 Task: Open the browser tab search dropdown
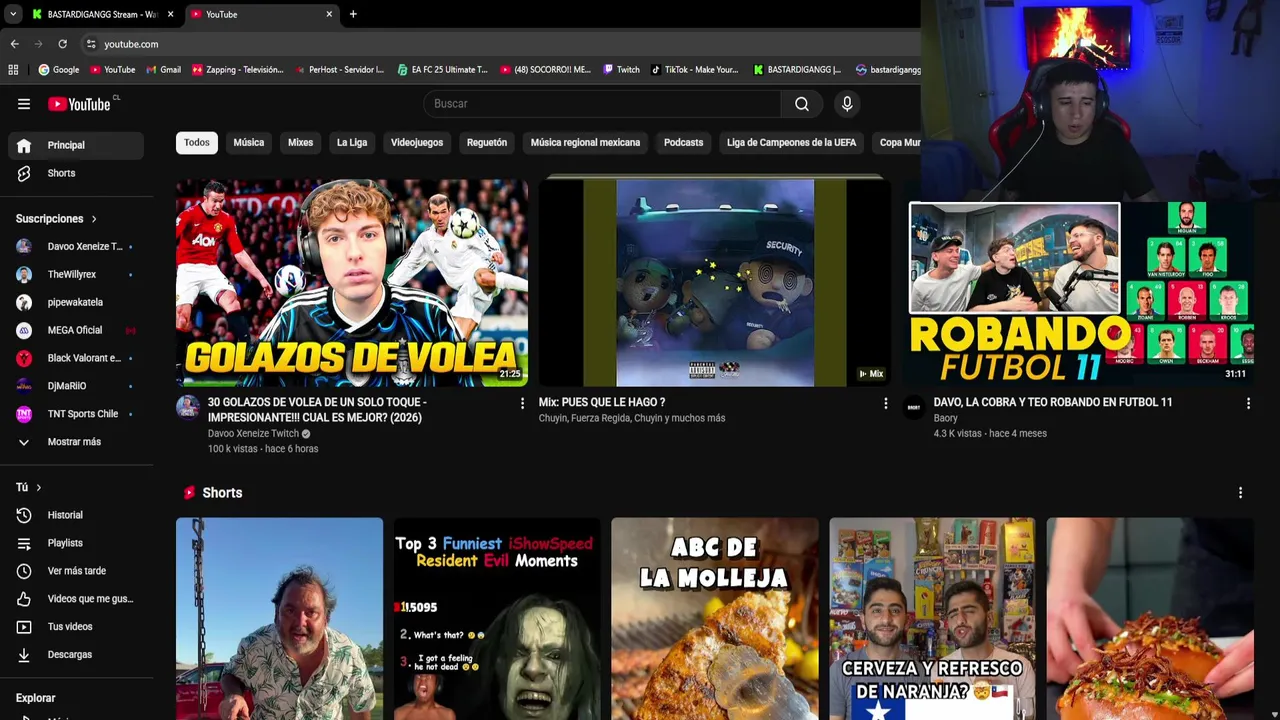click(12, 14)
